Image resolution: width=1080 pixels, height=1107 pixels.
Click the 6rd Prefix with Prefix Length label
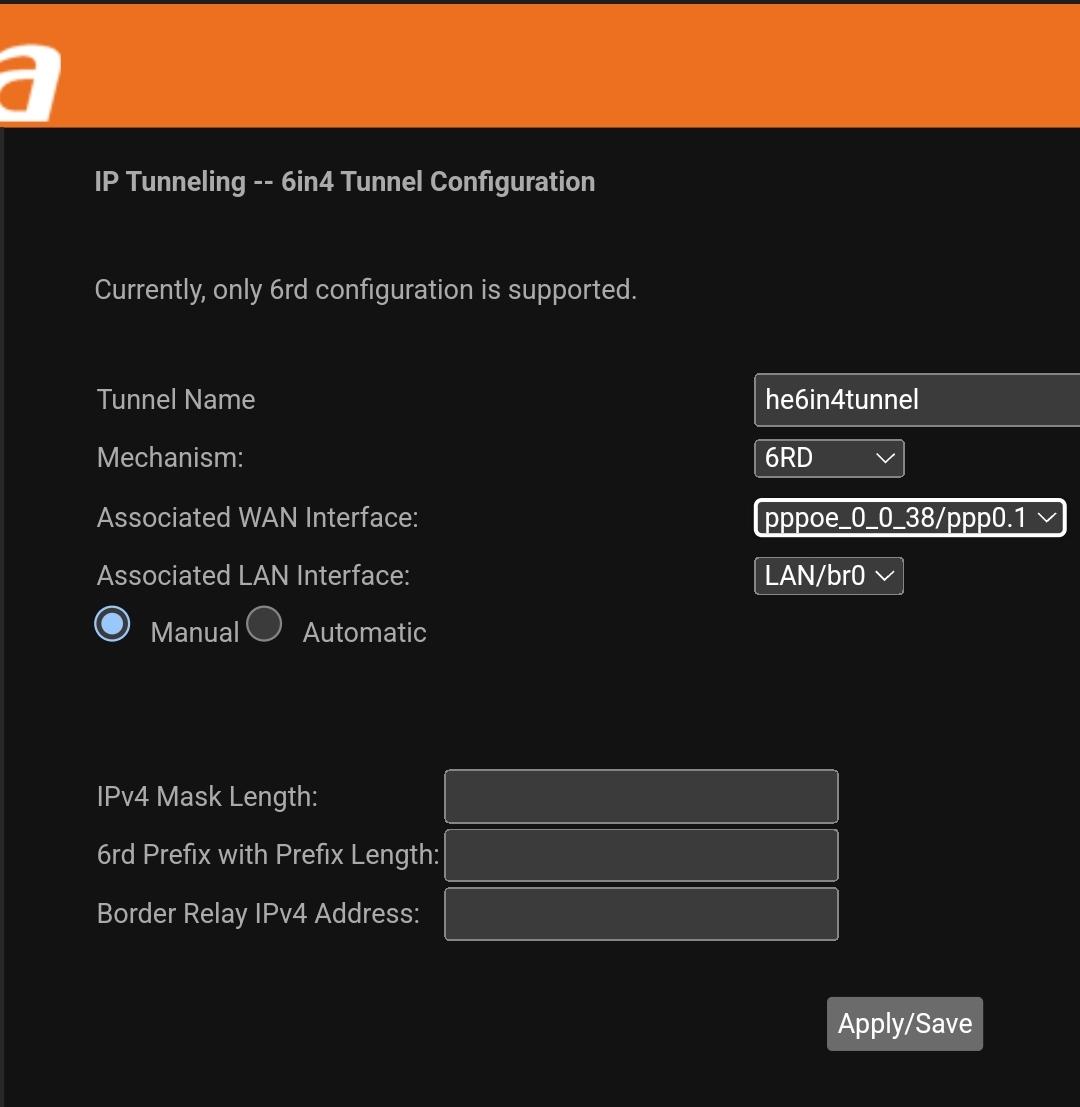pos(268,855)
